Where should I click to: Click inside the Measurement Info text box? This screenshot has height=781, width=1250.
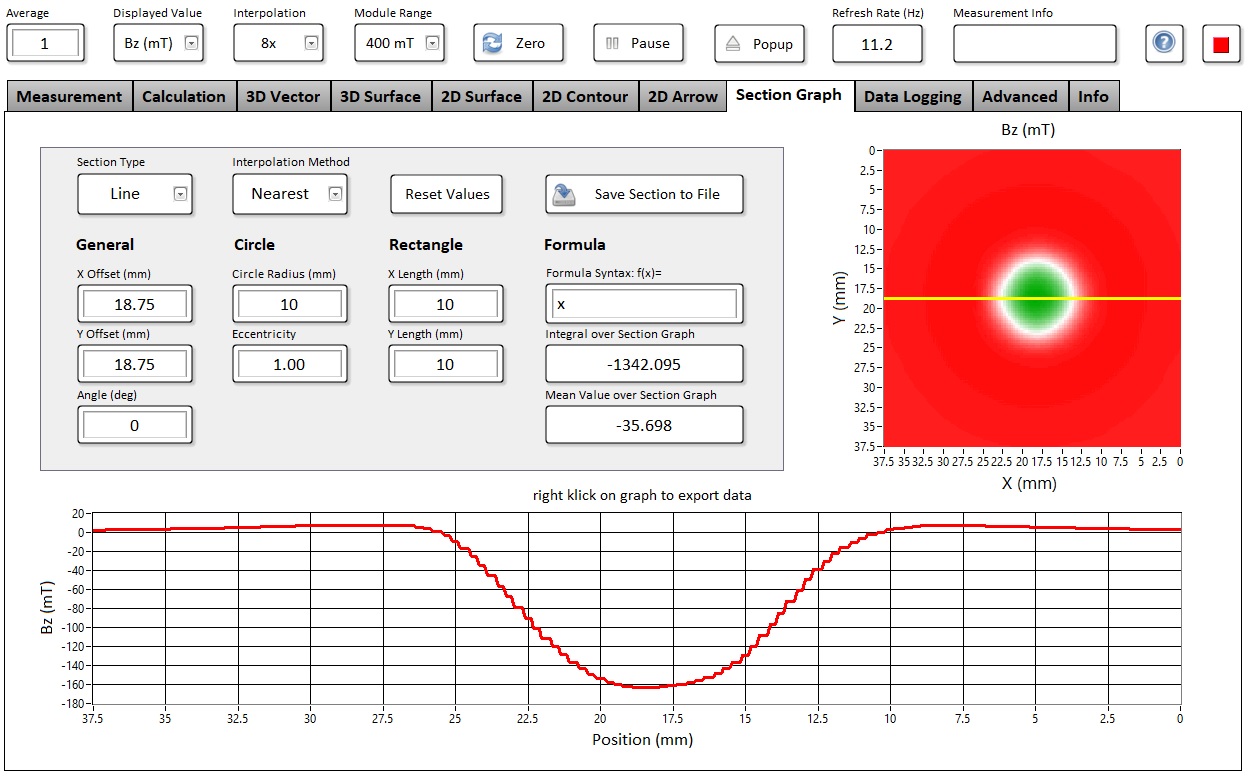point(1035,43)
